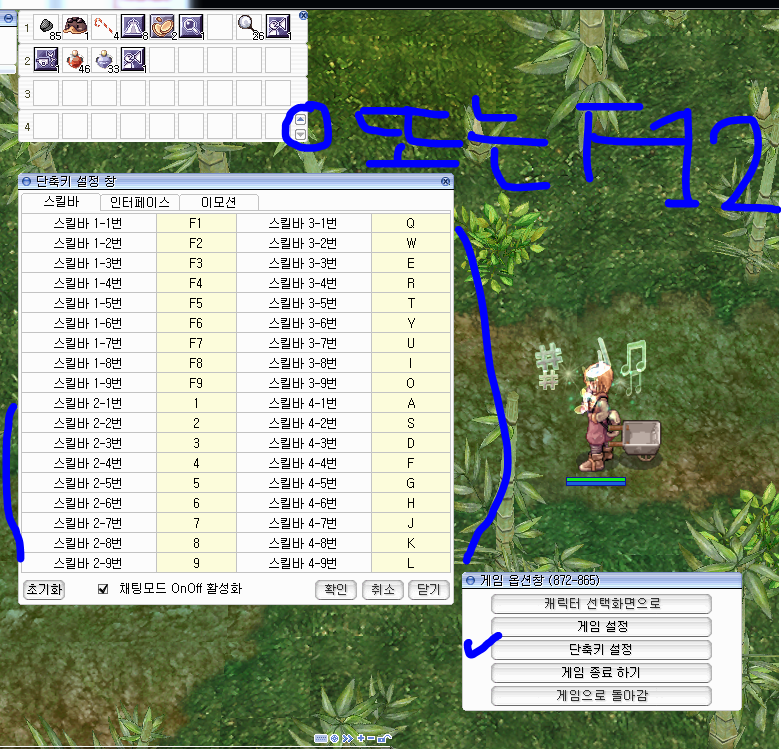This screenshot has width=781, height=749.
Task: Click the 스킬바 4-8번 row label
Action: click(303, 543)
